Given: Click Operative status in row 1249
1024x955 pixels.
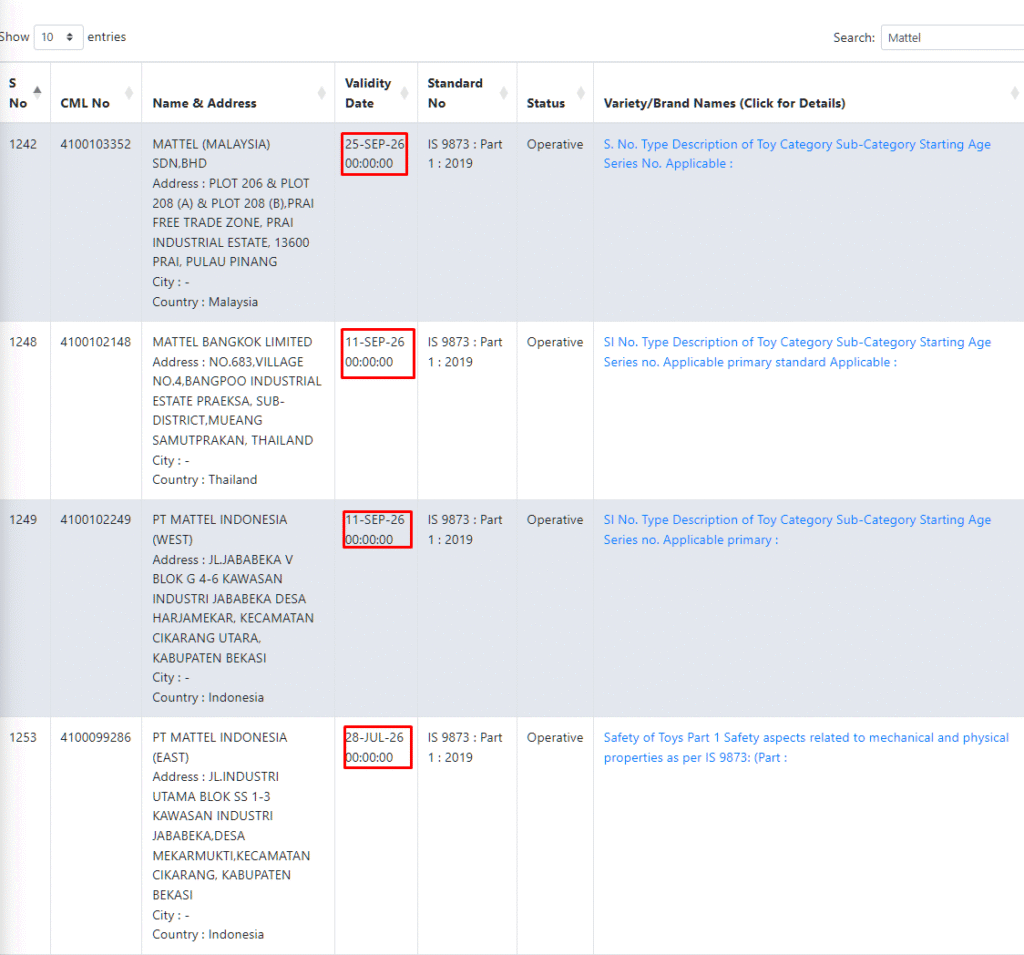Looking at the screenshot, I should [x=554, y=520].
